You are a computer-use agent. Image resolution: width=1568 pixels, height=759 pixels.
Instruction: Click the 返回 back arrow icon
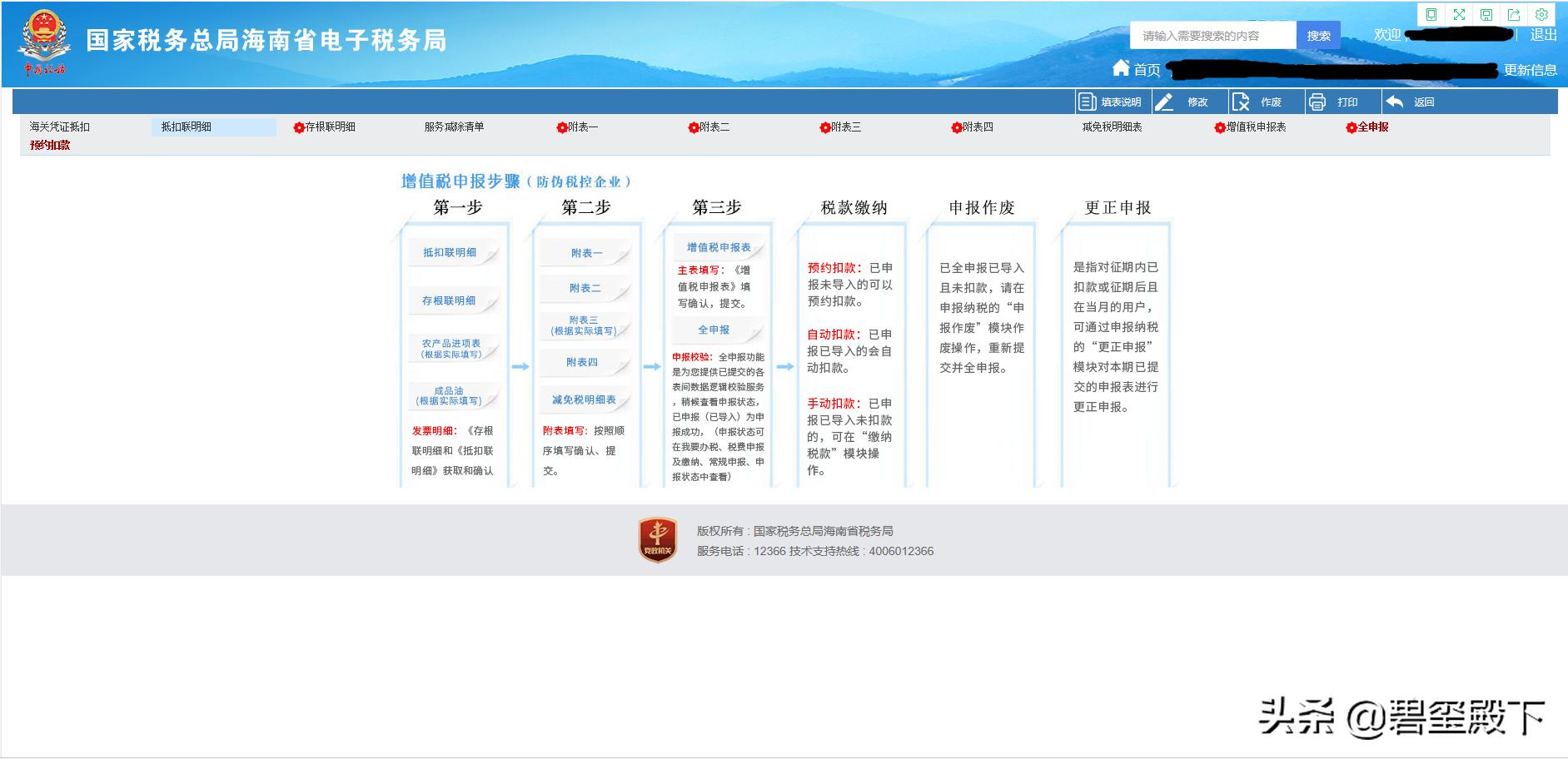pyautogui.click(x=1393, y=102)
